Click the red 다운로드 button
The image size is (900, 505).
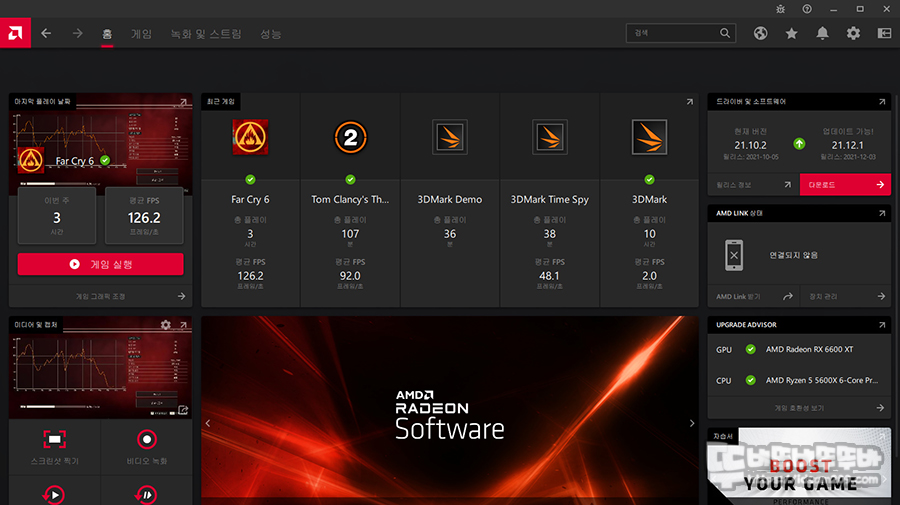coord(845,185)
